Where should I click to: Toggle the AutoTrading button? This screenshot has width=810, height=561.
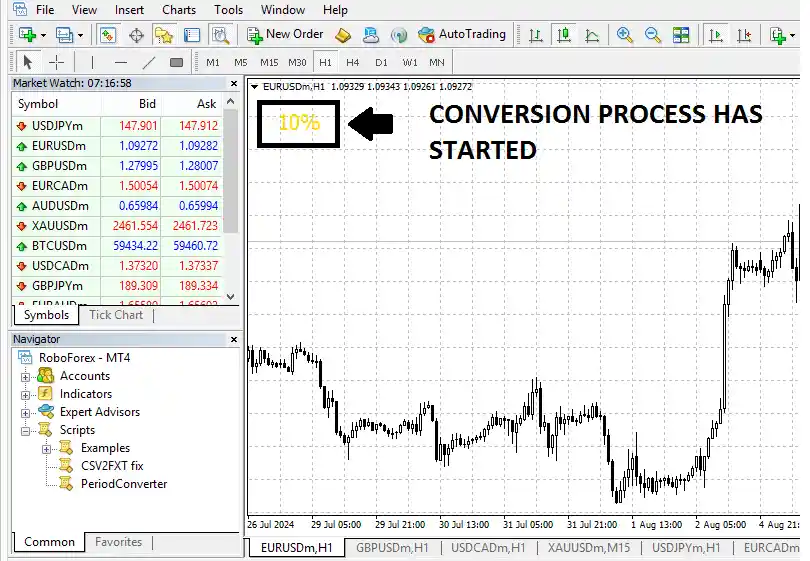[x=461, y=34]
